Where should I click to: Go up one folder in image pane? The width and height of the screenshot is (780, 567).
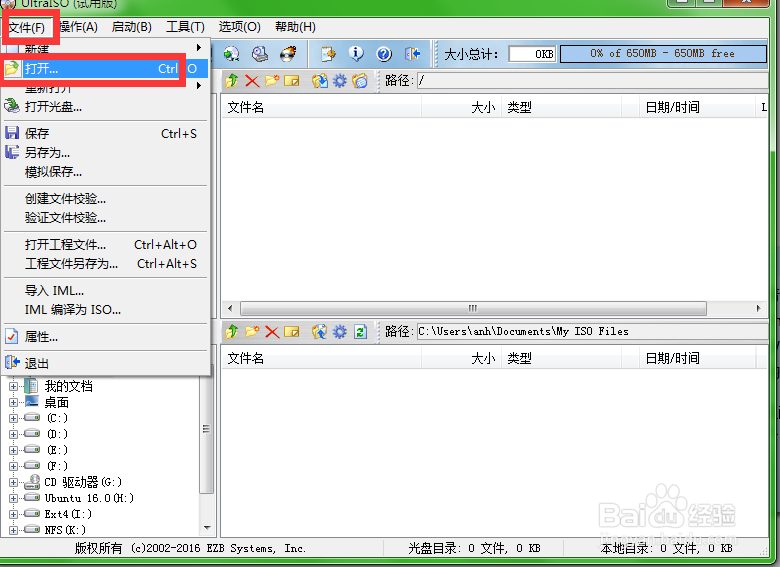pos(231,81)
